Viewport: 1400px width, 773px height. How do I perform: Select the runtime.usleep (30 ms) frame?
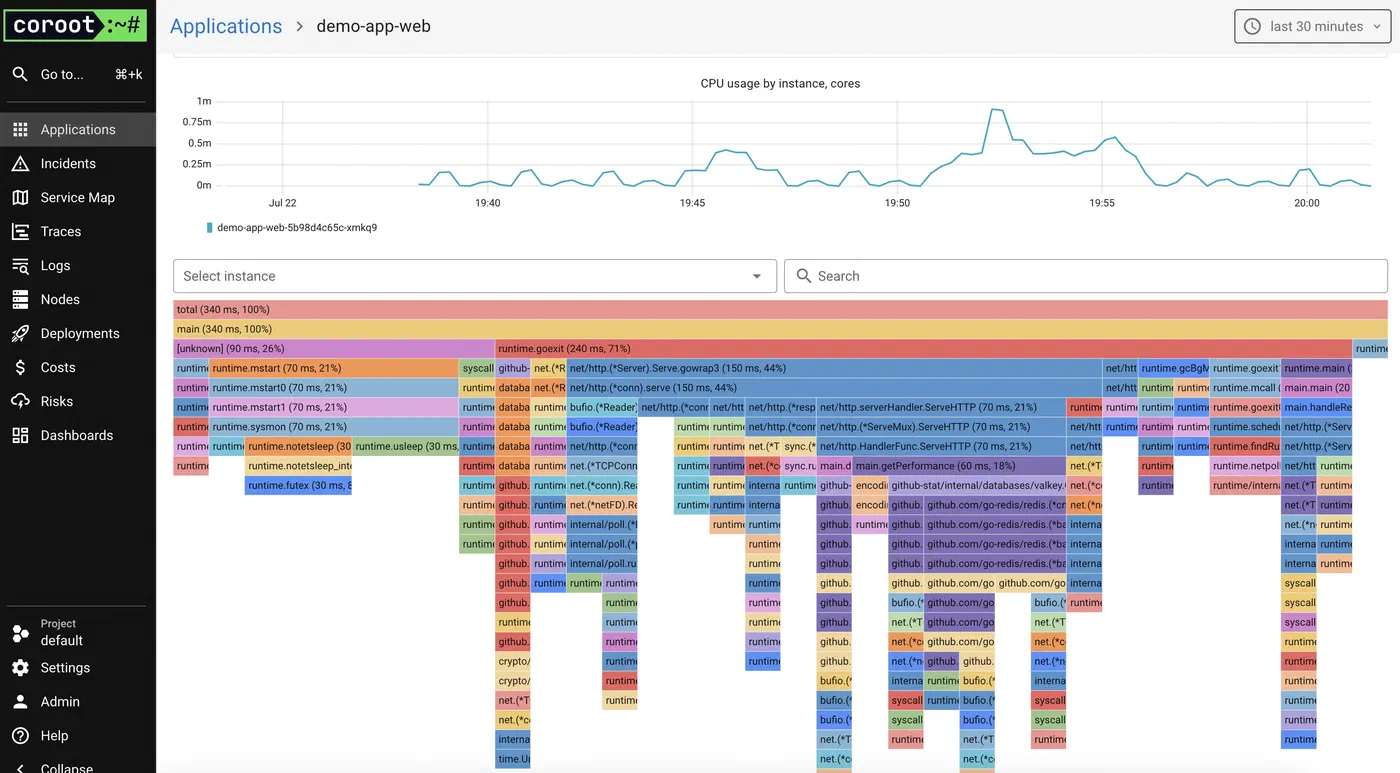406,446
